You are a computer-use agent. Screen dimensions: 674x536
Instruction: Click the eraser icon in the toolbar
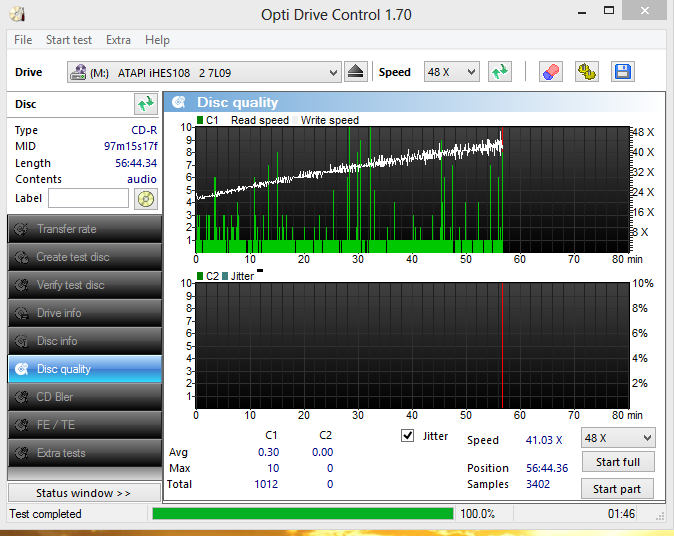click(x=551, y=72)
